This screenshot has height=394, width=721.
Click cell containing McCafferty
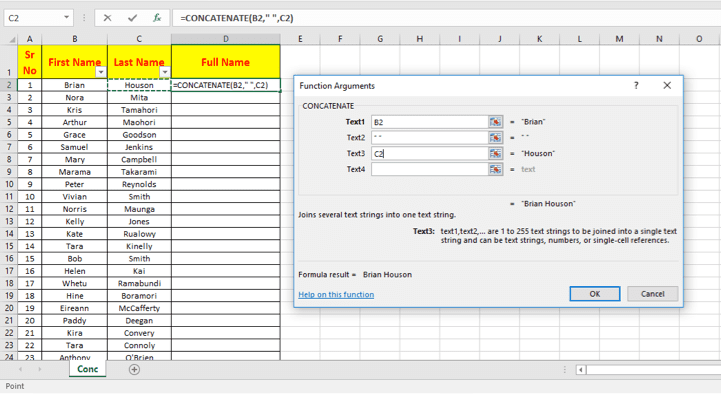(x=139, y=308)
